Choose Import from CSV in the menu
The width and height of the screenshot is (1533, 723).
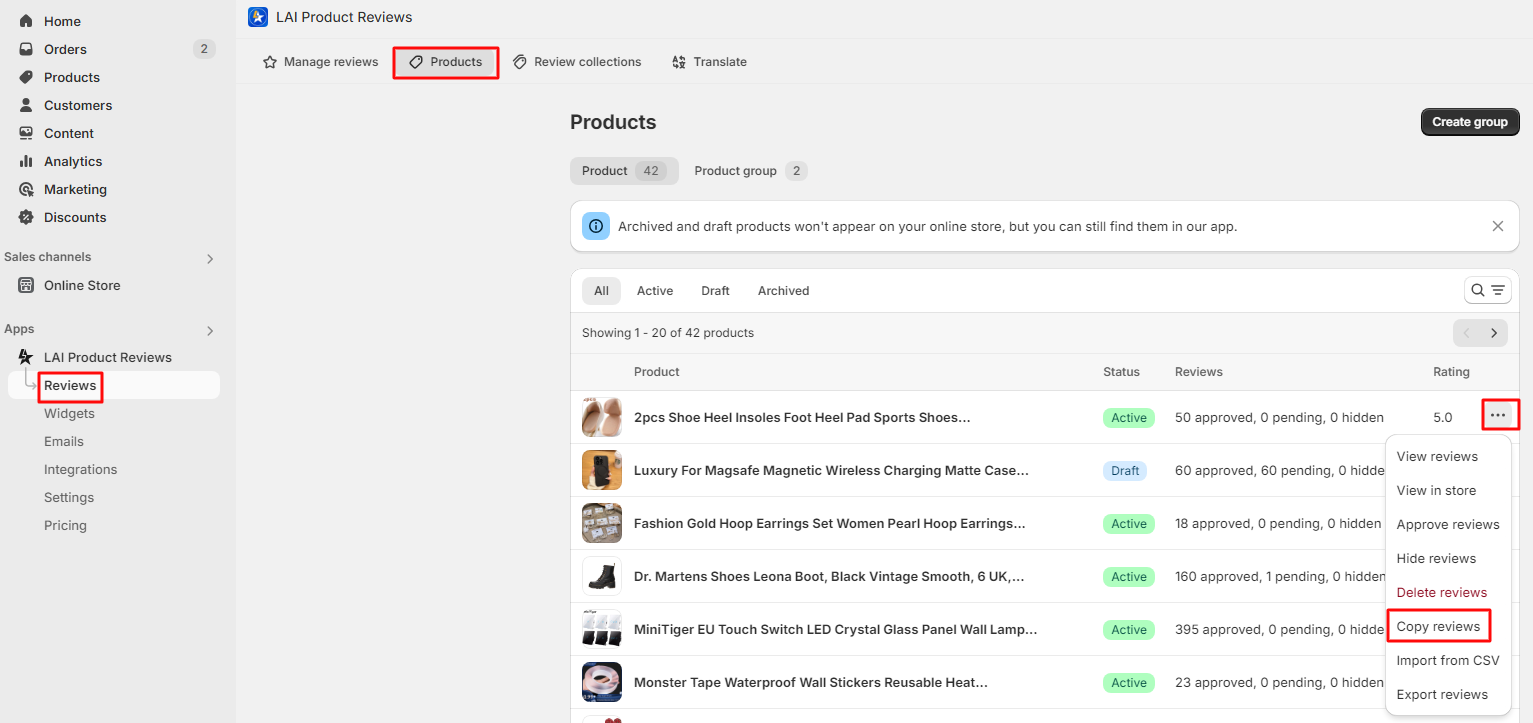tap(1448, 660)
